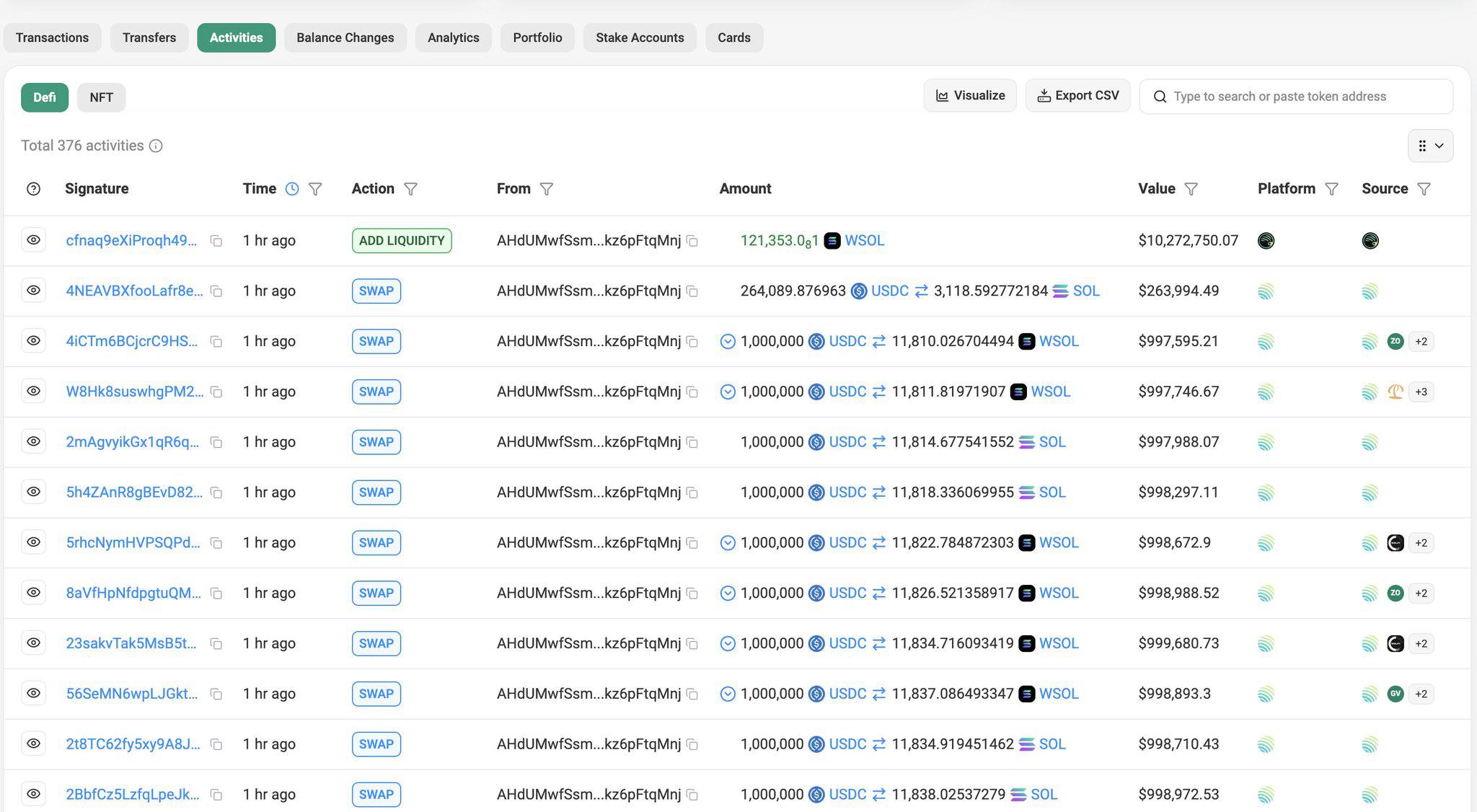This screenshot has height=812, width=1477.
Task: Open the Value column filter icon
Action: [x=1191, y=189]
